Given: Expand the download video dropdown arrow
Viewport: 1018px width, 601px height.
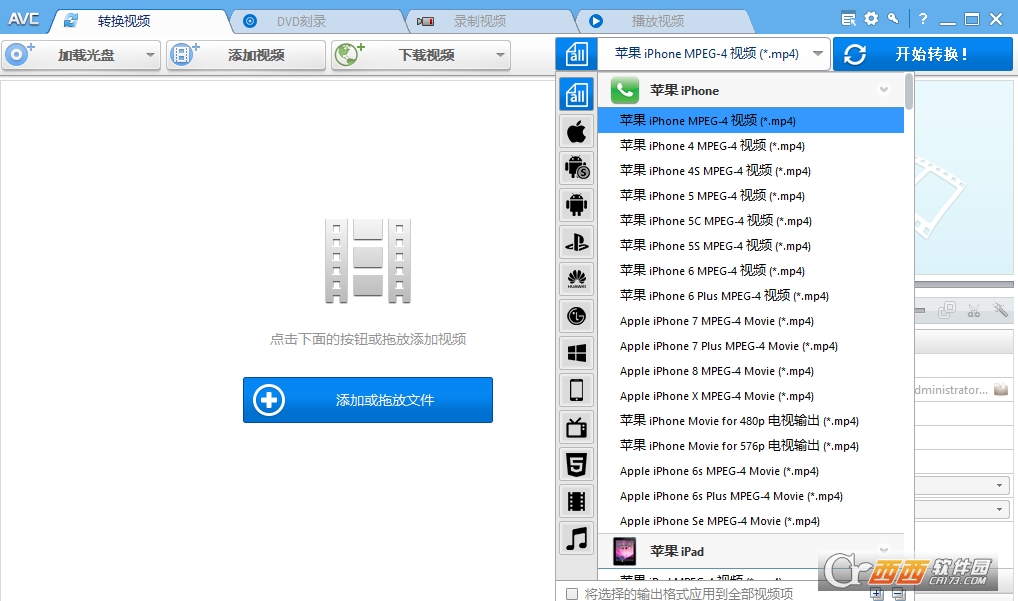Looking at the screenshot, I should coord(500,55).
